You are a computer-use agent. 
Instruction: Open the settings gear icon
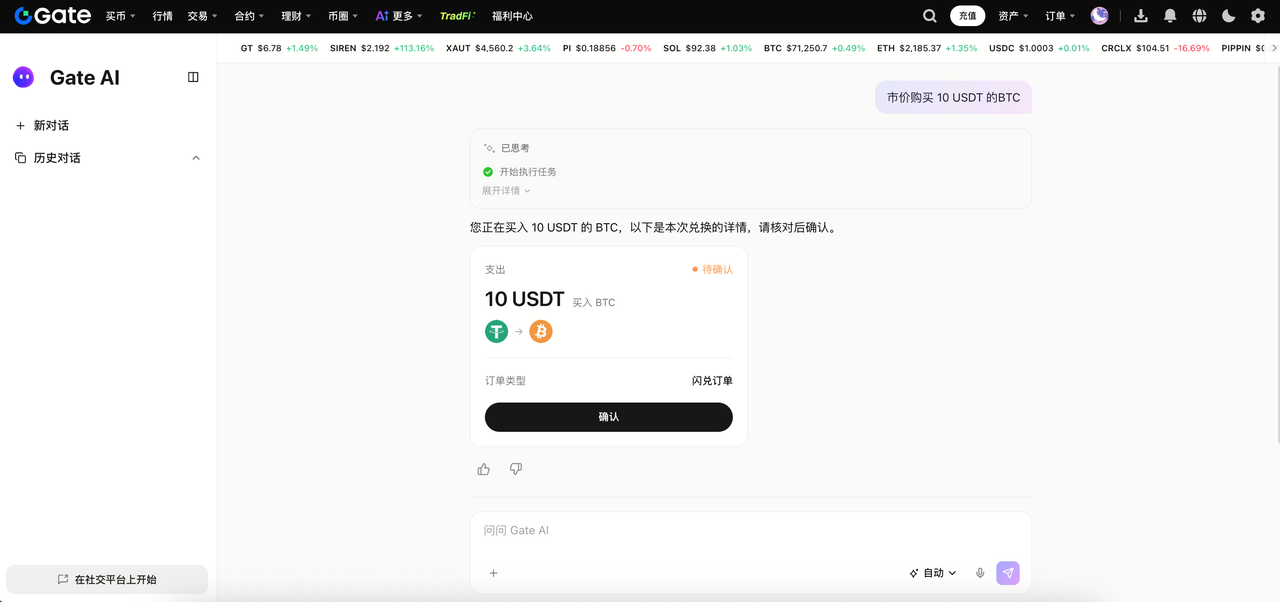click(1258, 16)
